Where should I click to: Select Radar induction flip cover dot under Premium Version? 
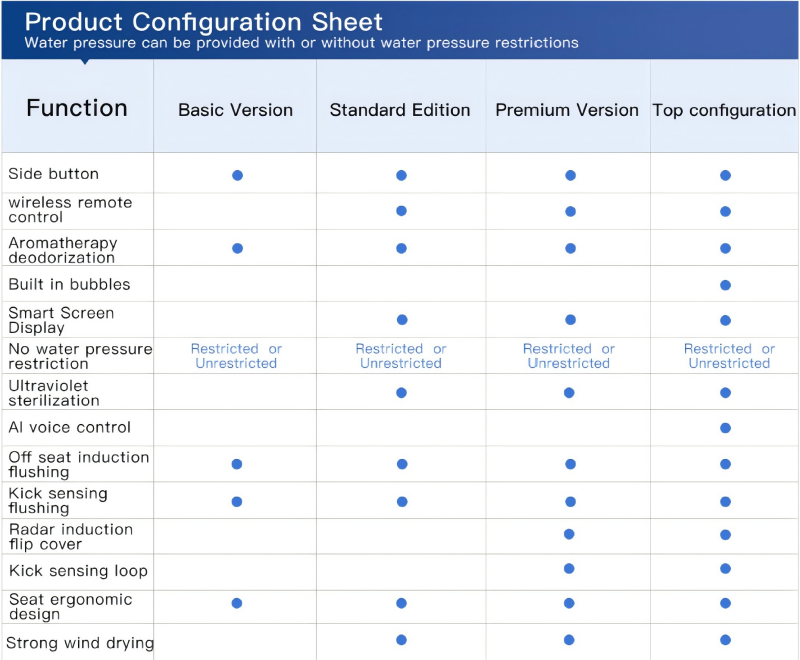pos(569,533)
